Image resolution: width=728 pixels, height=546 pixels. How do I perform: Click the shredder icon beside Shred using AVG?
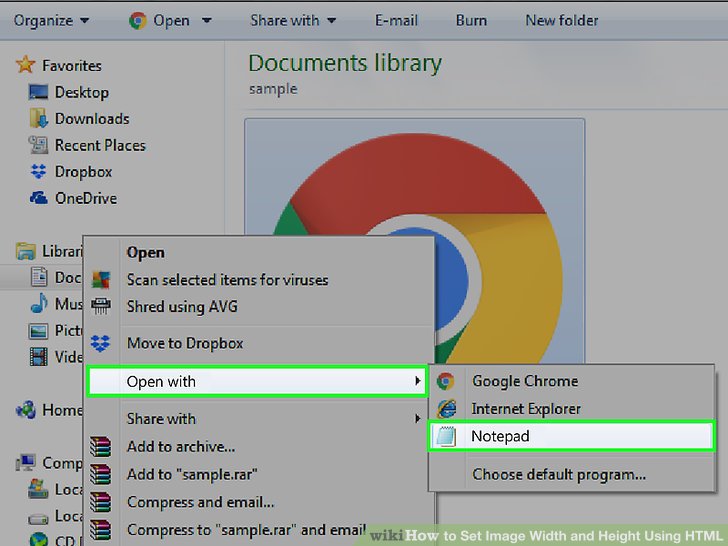(x=101, y=306)
